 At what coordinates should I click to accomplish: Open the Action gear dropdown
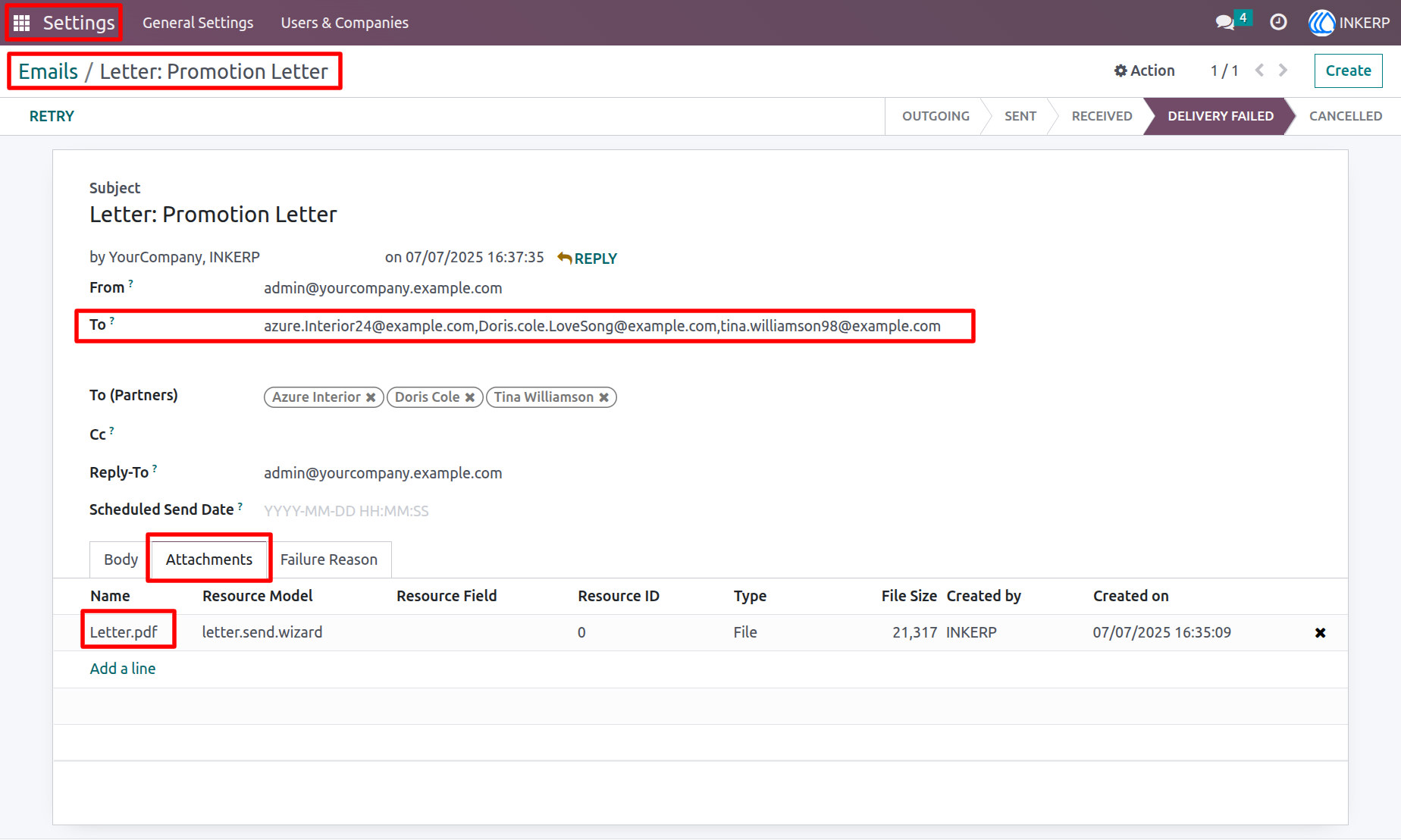[x=1144, y=71]
